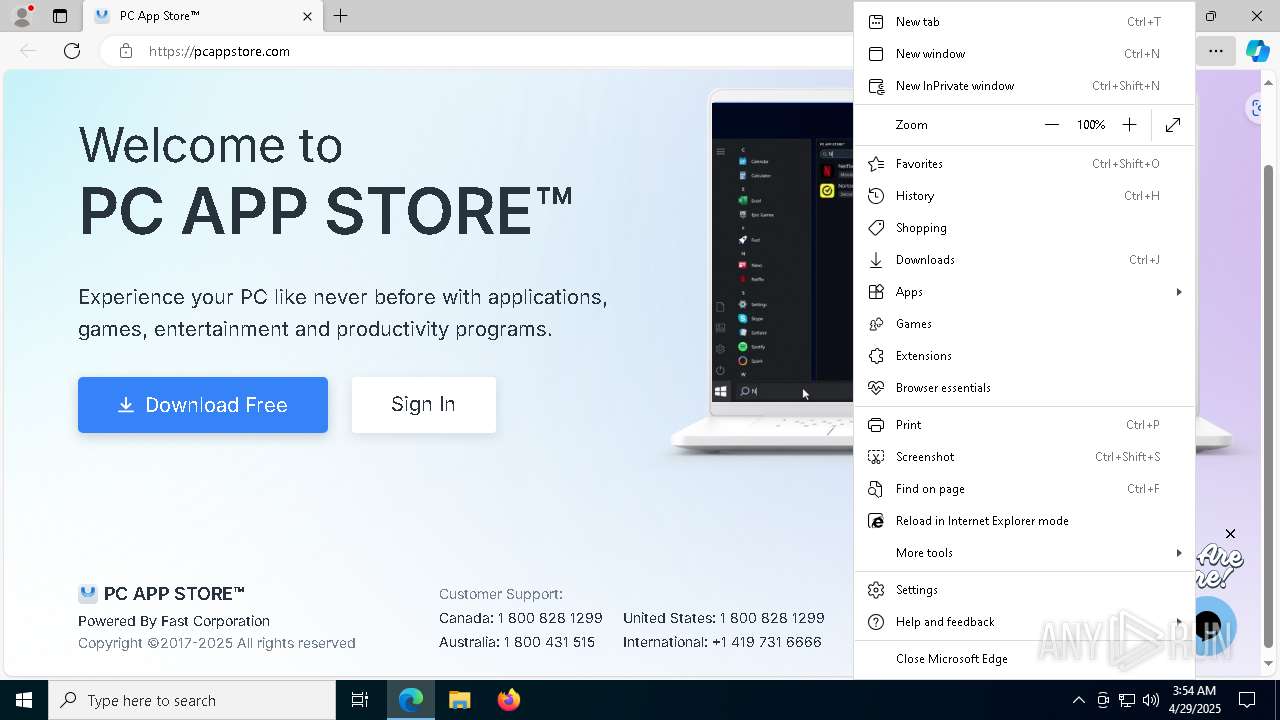Screen dimensions: 1280x720
Task: Choose Find on page
Action: pos(1024,489)
